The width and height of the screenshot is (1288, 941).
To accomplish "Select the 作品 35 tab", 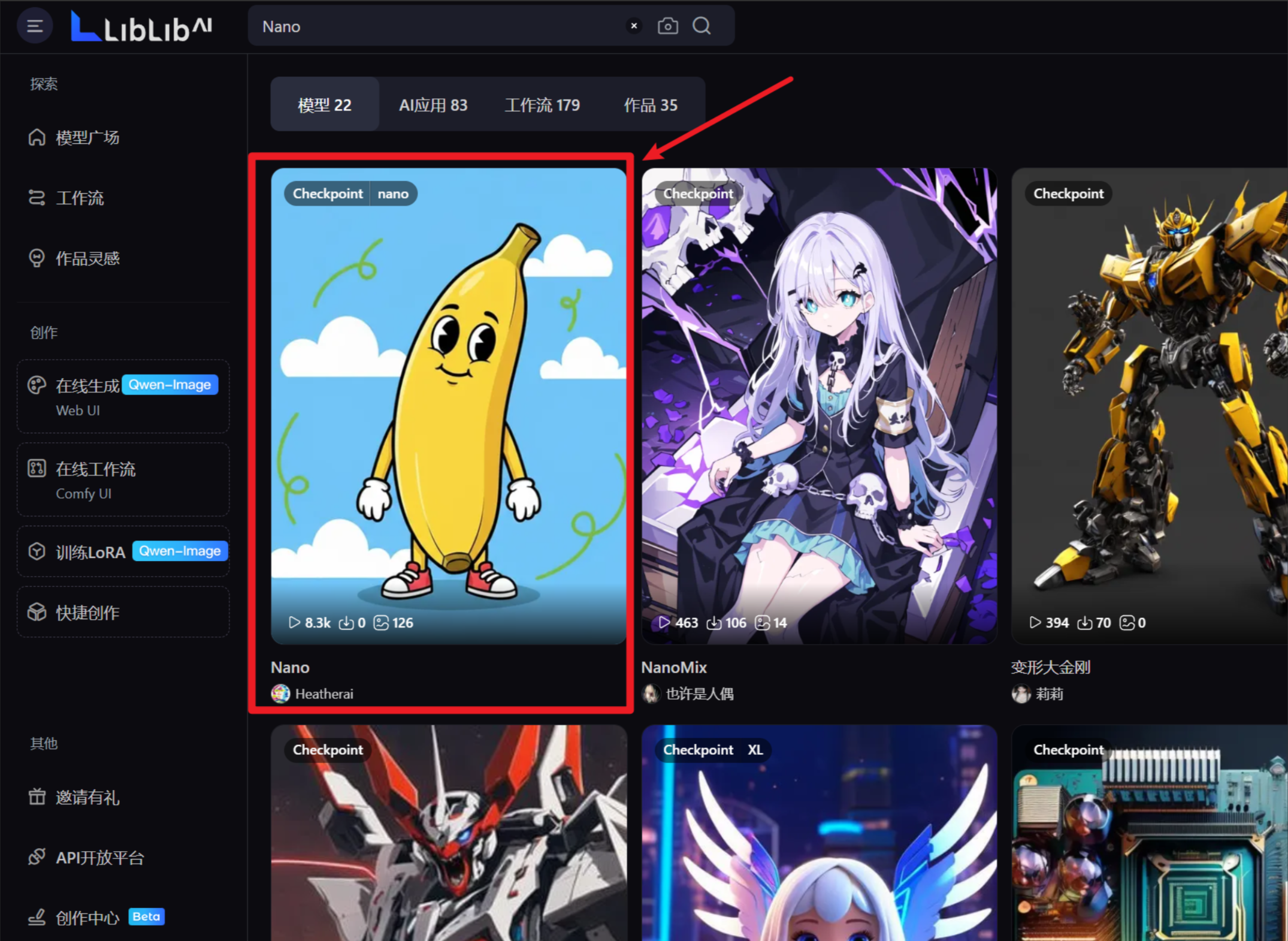I will click(x=651, y=105).
